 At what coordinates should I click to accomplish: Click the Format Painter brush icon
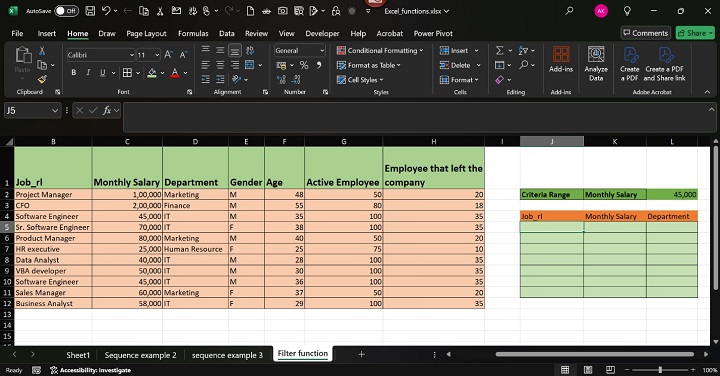coord(42,79)
